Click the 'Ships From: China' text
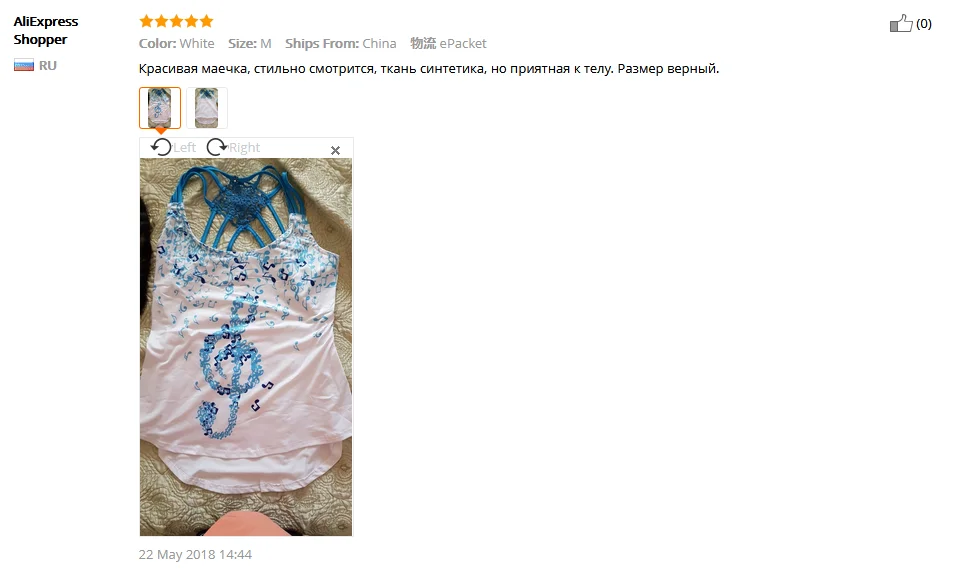The image size is (956, 578). tap(340, 43)
